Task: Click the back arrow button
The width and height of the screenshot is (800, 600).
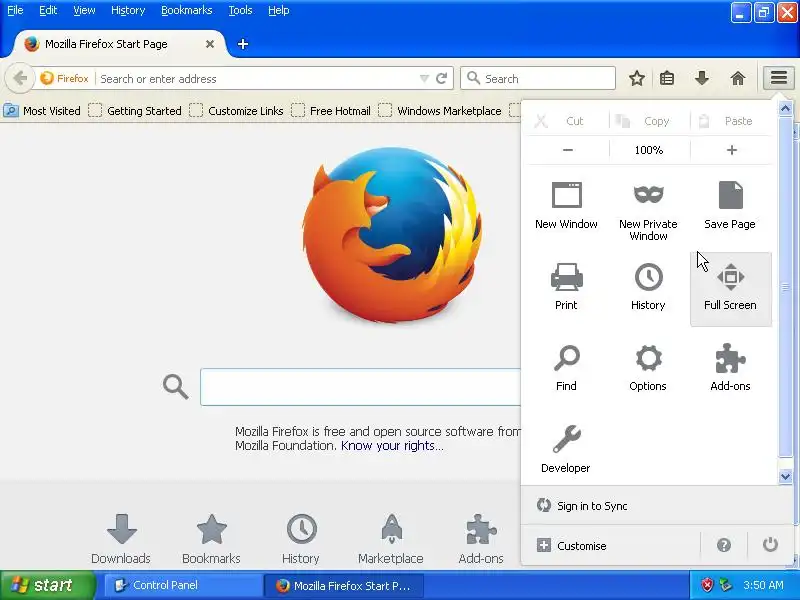Action: pyautogui.click(x=20, y=79)
